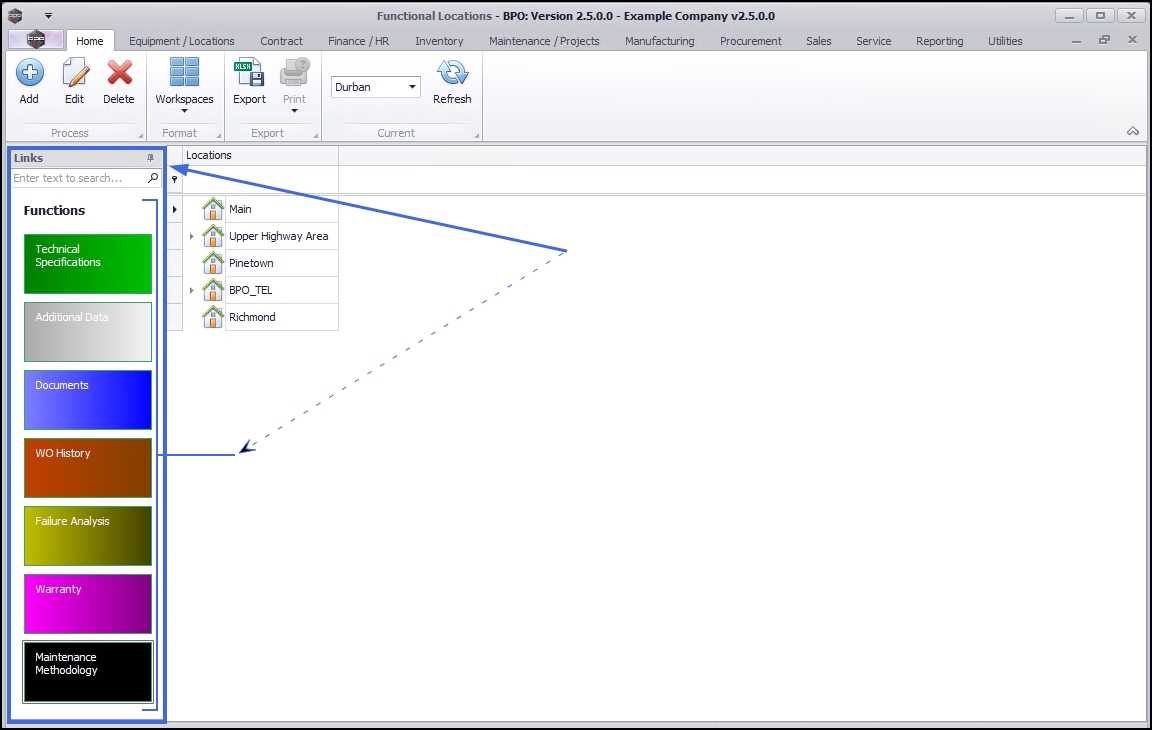Click the house icon beside Pinetown
Viewport: 1152px width, 730px height.
point(213,263)
